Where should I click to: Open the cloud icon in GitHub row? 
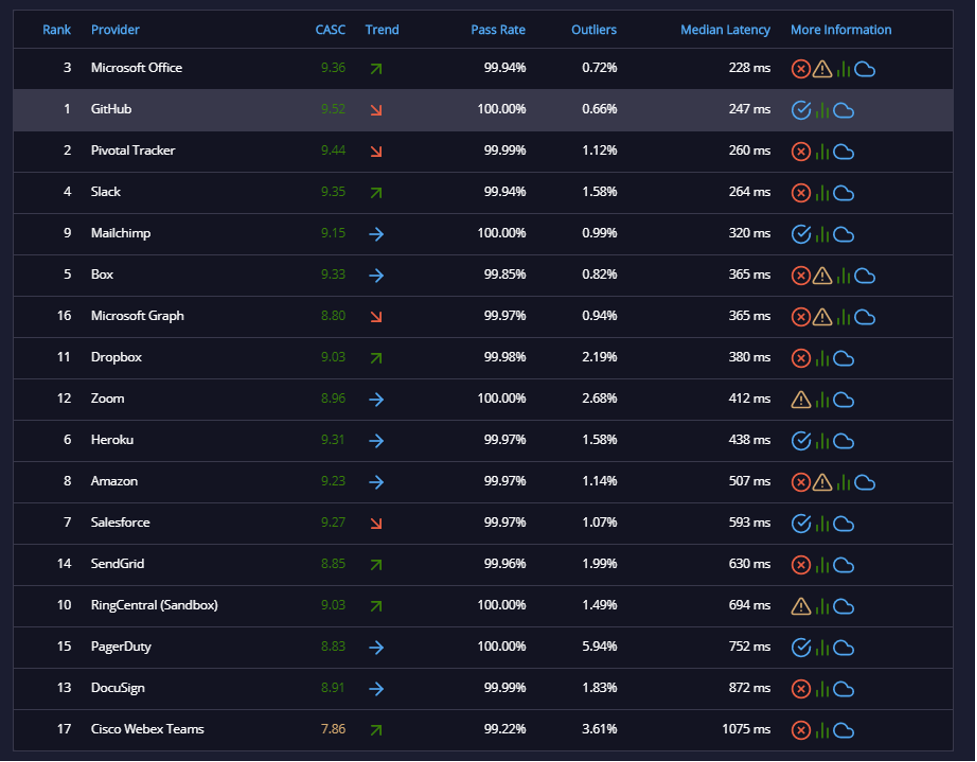pos(843,110)
